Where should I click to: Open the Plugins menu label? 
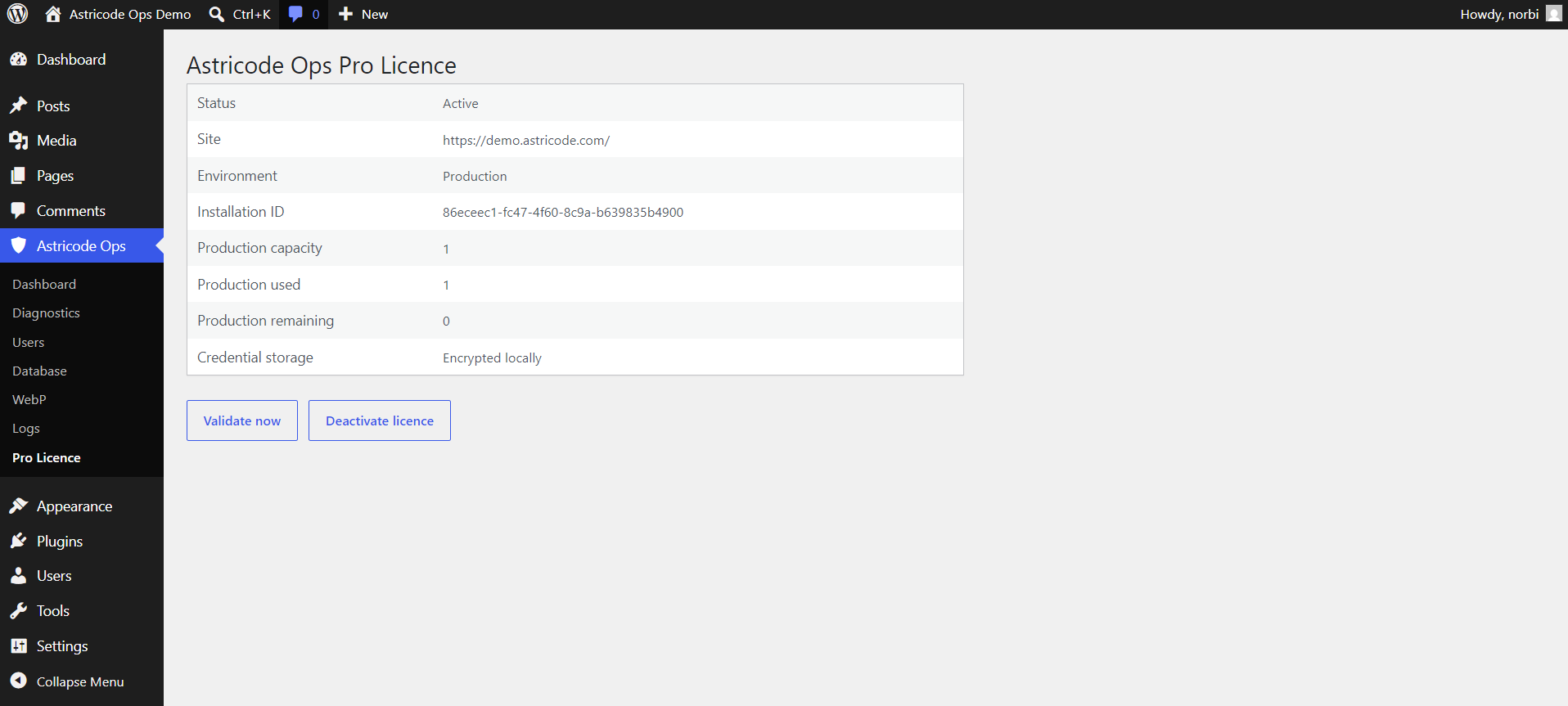[x=60, y=542]
